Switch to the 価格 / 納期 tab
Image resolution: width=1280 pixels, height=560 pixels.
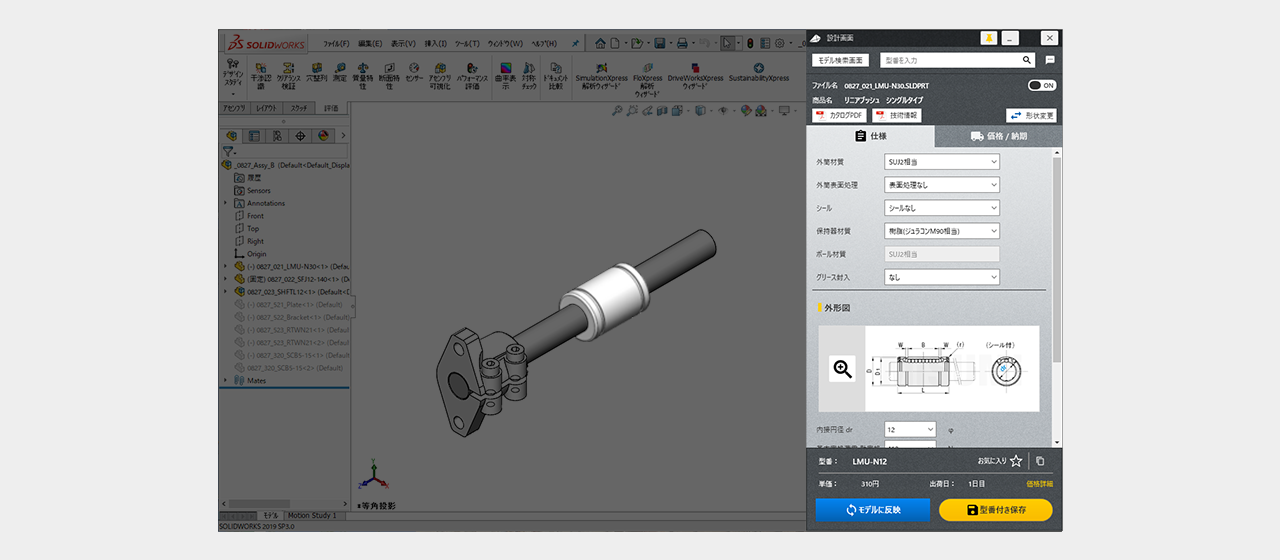click(998, 136)
